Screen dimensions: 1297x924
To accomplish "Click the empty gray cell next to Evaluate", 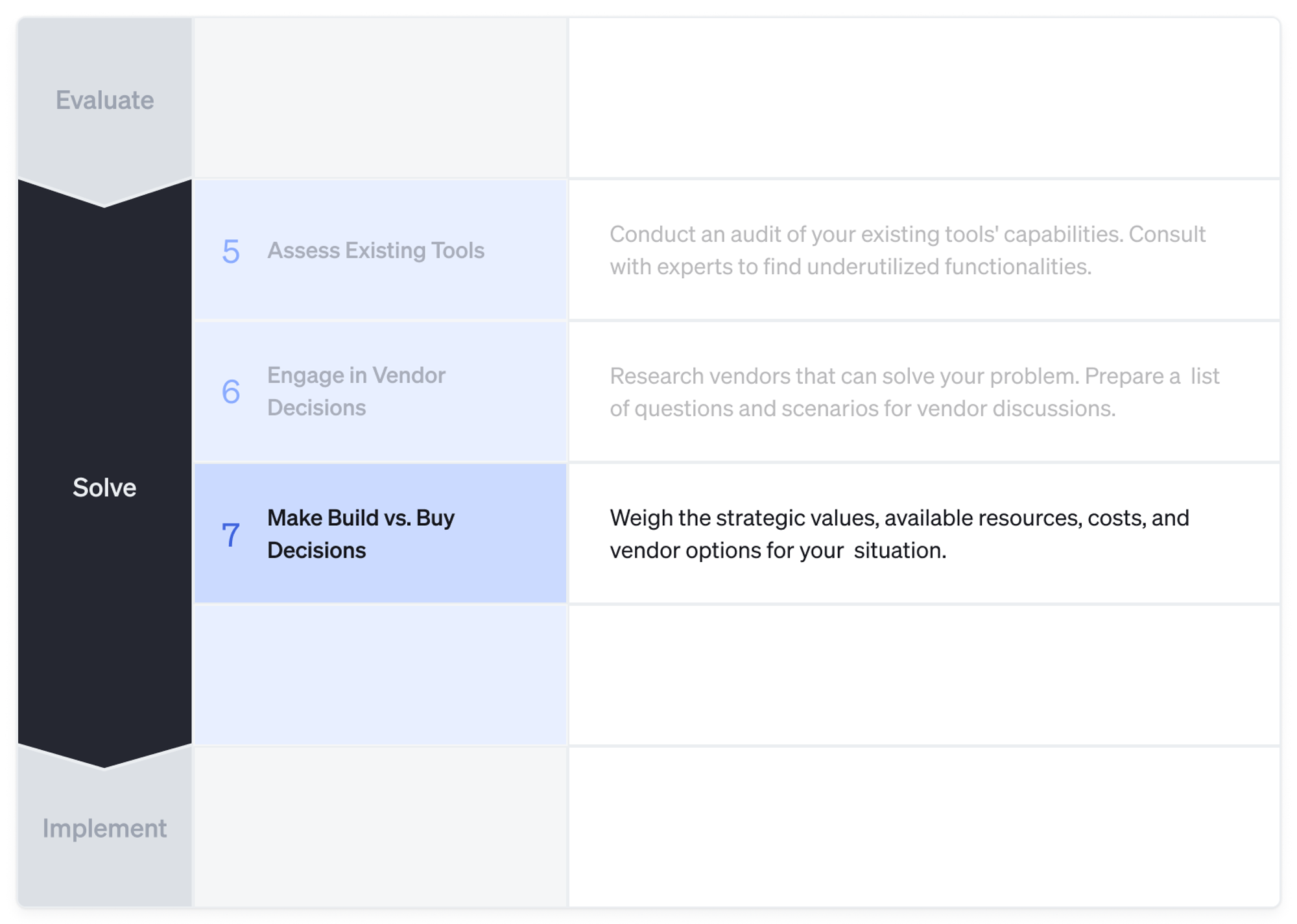I will (x=381, y=98).
